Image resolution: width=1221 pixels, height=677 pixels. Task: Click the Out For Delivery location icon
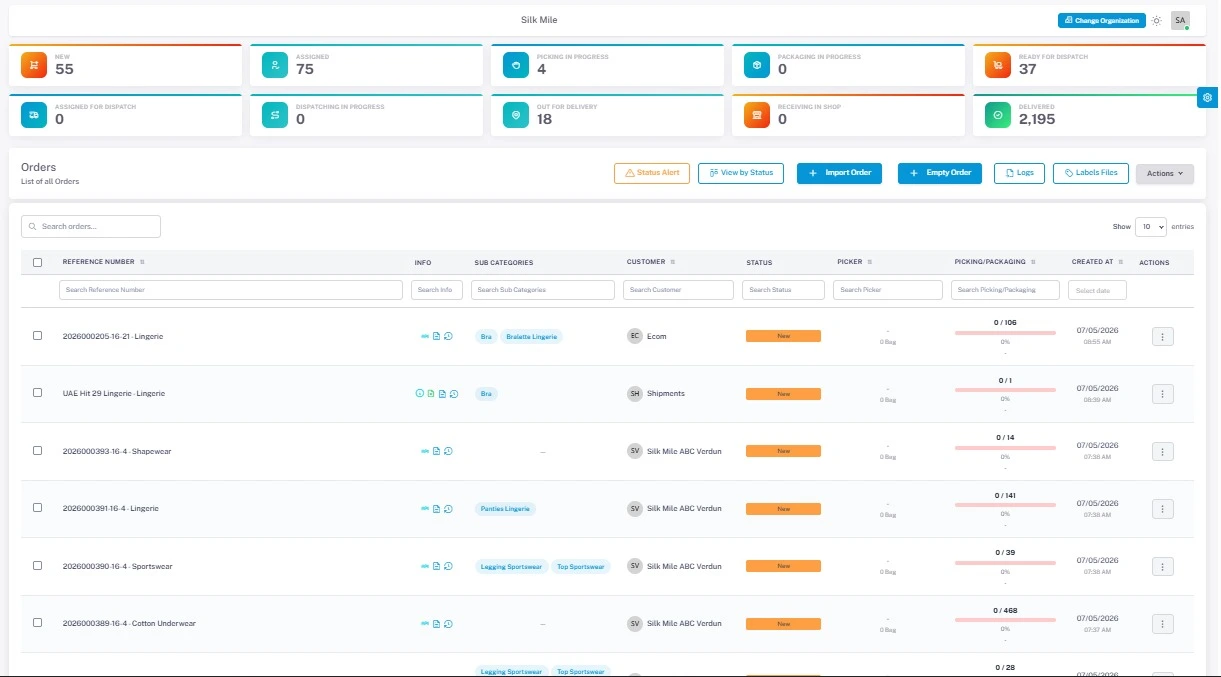pos(516,115)
